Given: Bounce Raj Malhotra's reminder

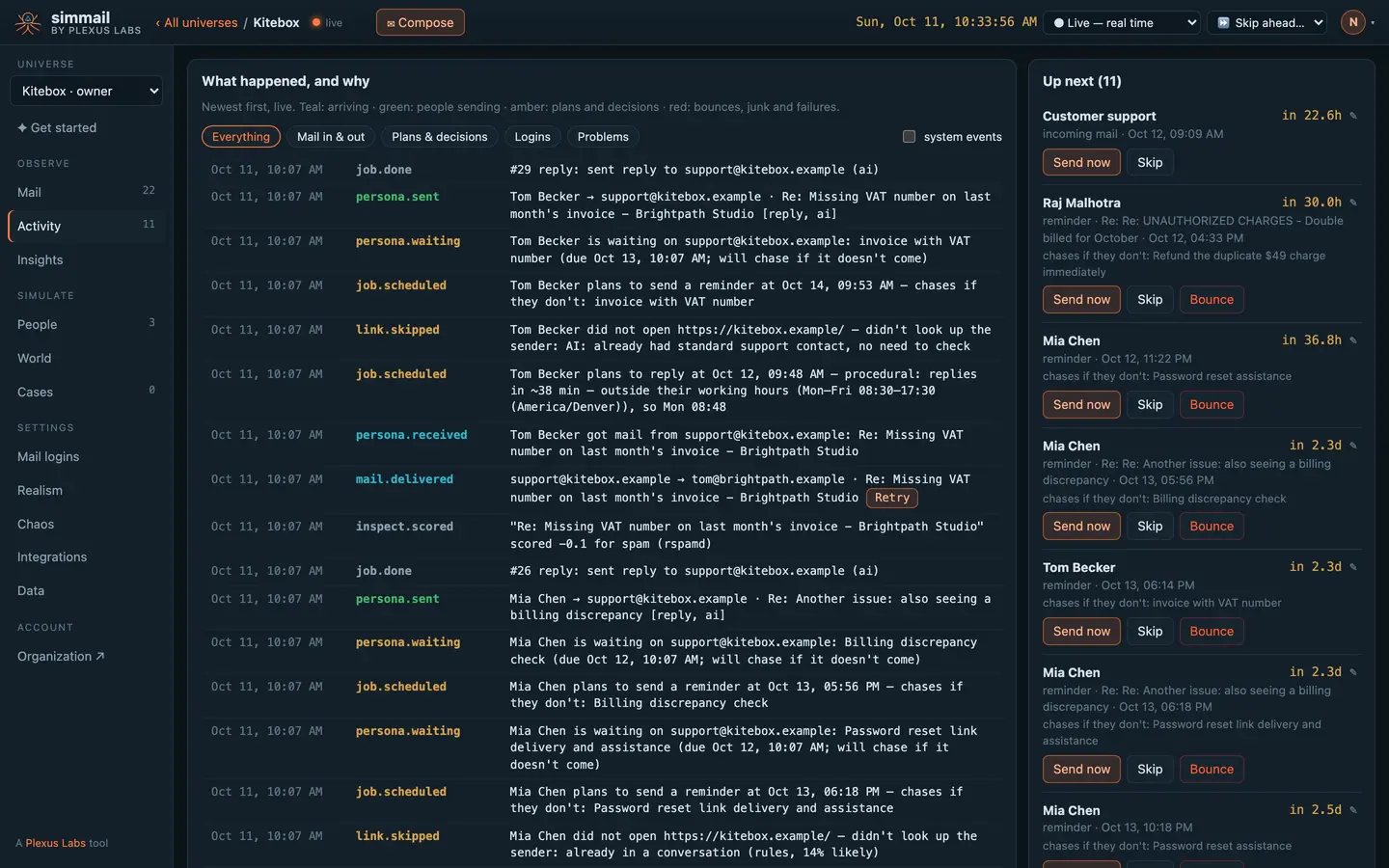Looking at the screenshot, I should coord(1212,299).
